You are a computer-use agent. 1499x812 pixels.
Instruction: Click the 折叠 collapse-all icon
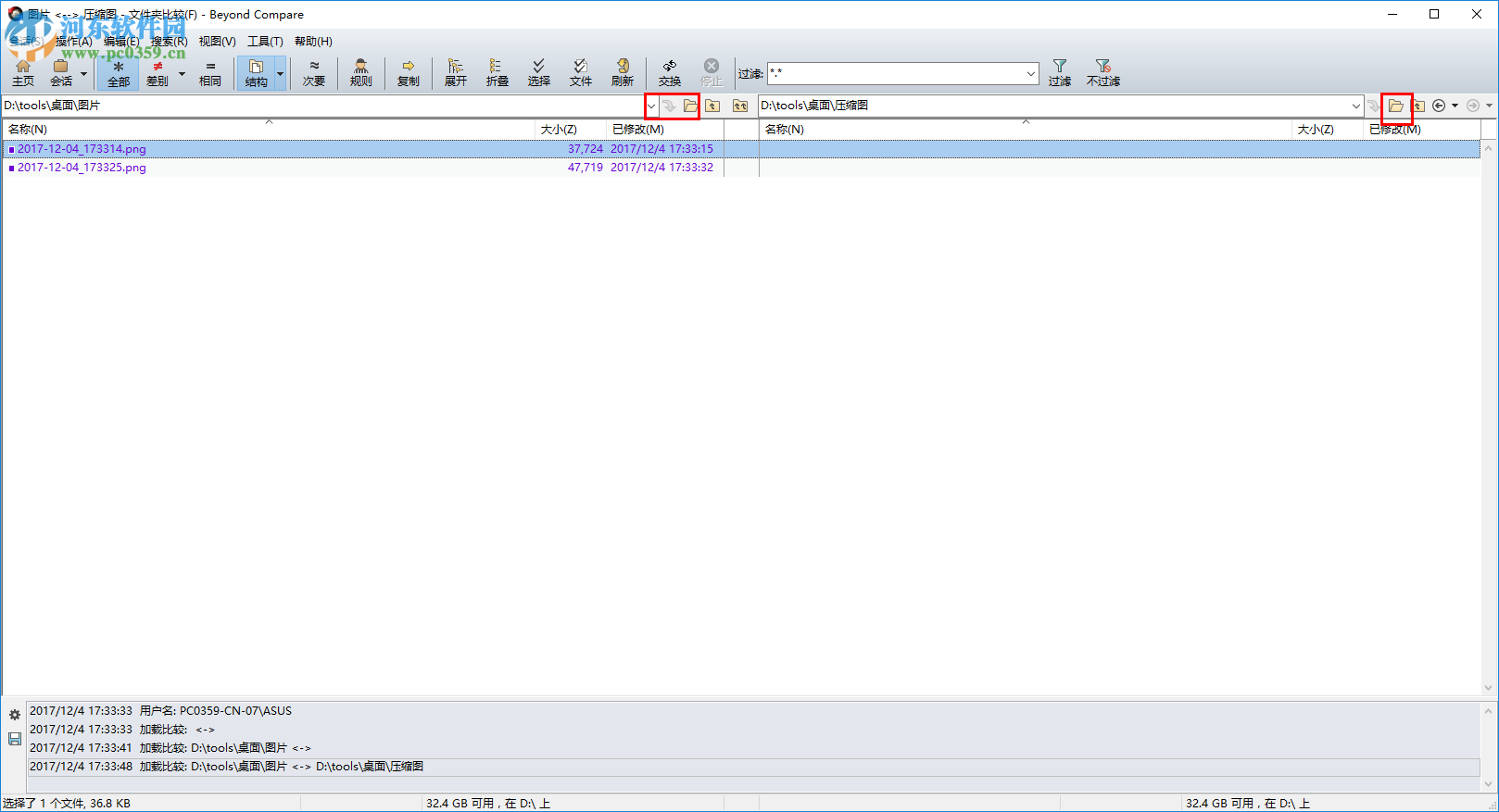tap(498, 72)
